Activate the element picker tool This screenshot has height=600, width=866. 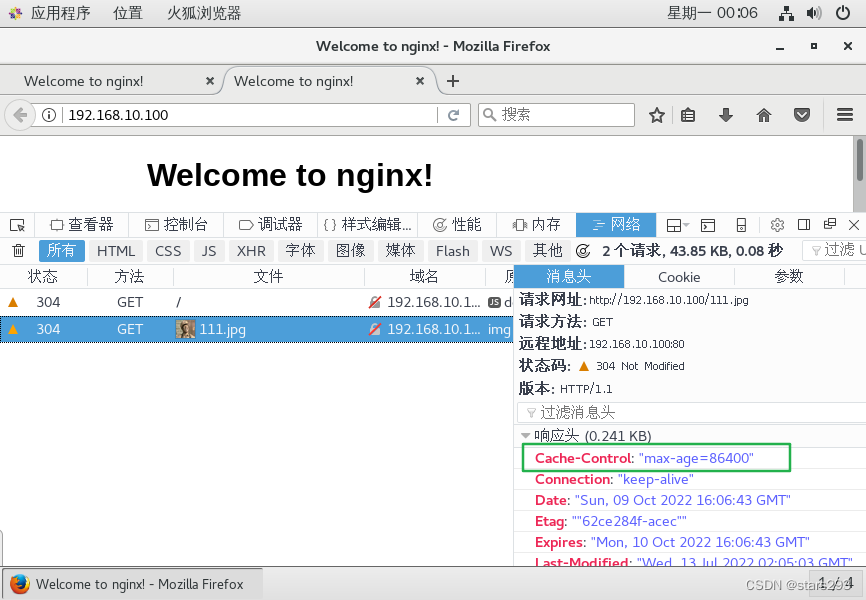click(x=17, y=225)
